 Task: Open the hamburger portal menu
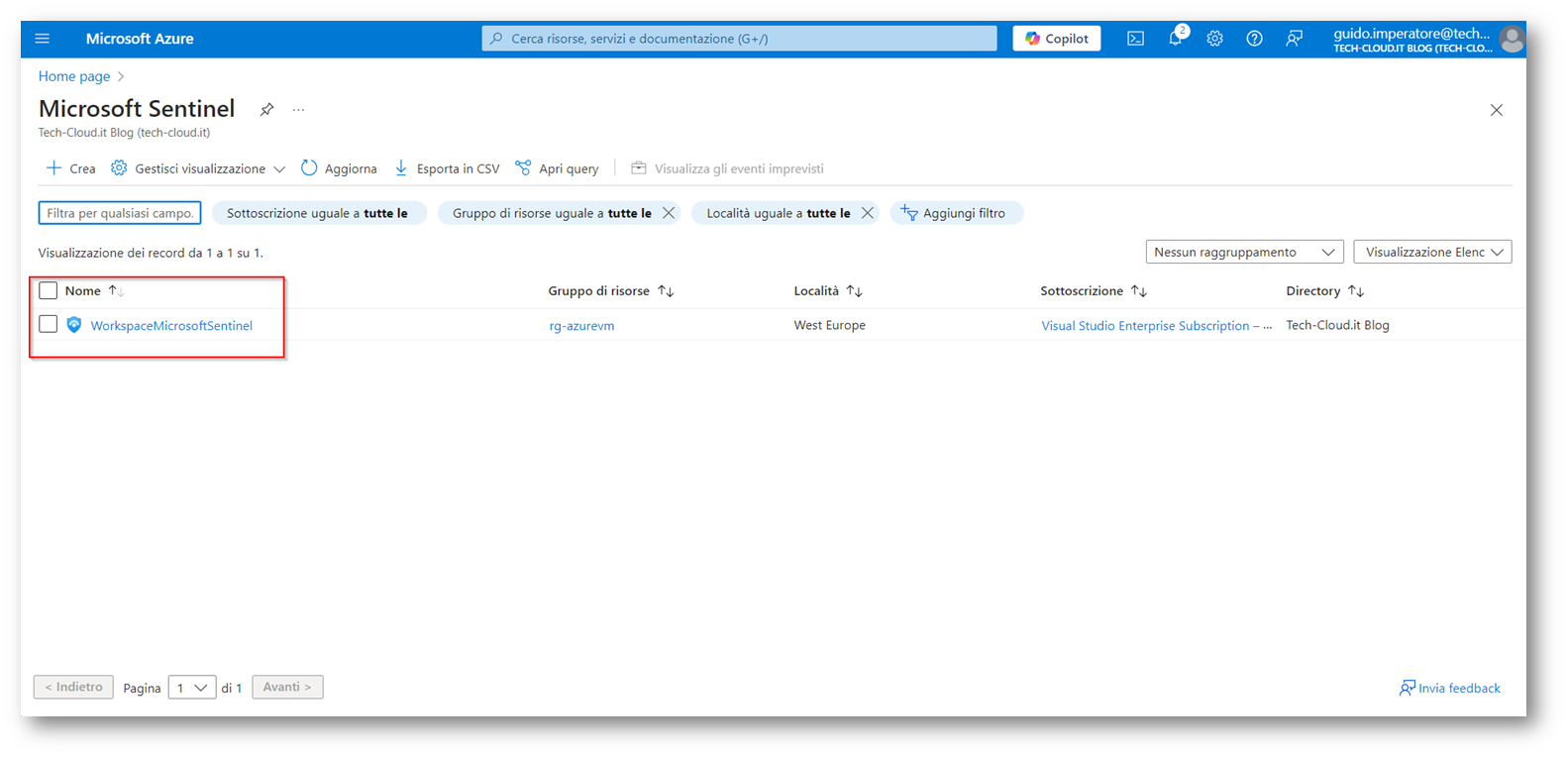42,39
